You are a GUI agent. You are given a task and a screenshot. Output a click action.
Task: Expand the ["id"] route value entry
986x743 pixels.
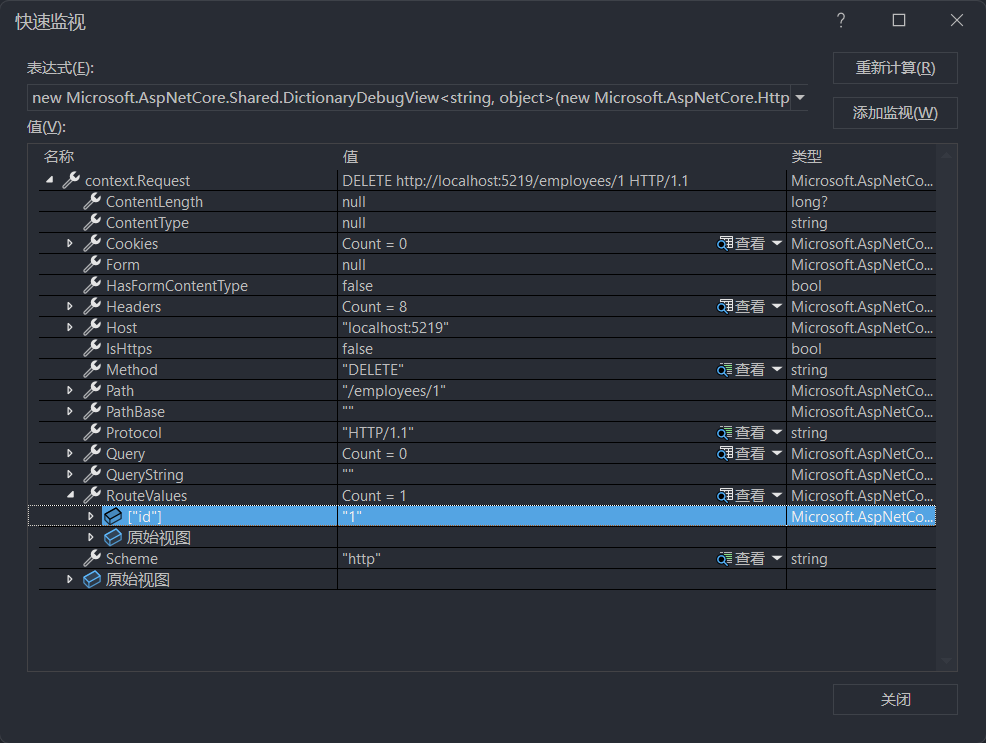91,517
